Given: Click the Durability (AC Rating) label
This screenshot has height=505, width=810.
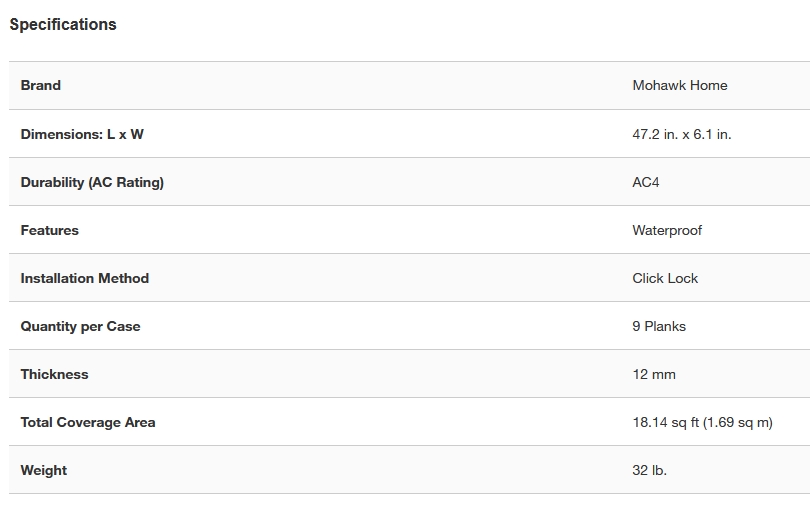Looking at the screenshot, I should 92,182.
